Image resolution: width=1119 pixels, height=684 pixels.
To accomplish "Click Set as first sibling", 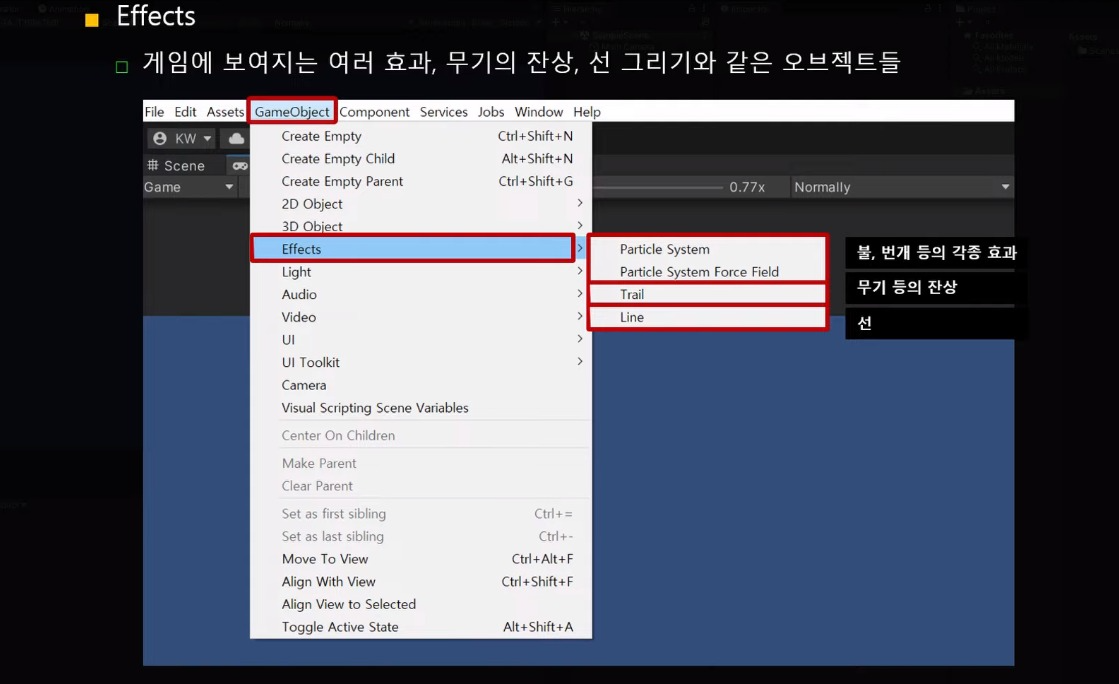I will [x=421, y=513].
